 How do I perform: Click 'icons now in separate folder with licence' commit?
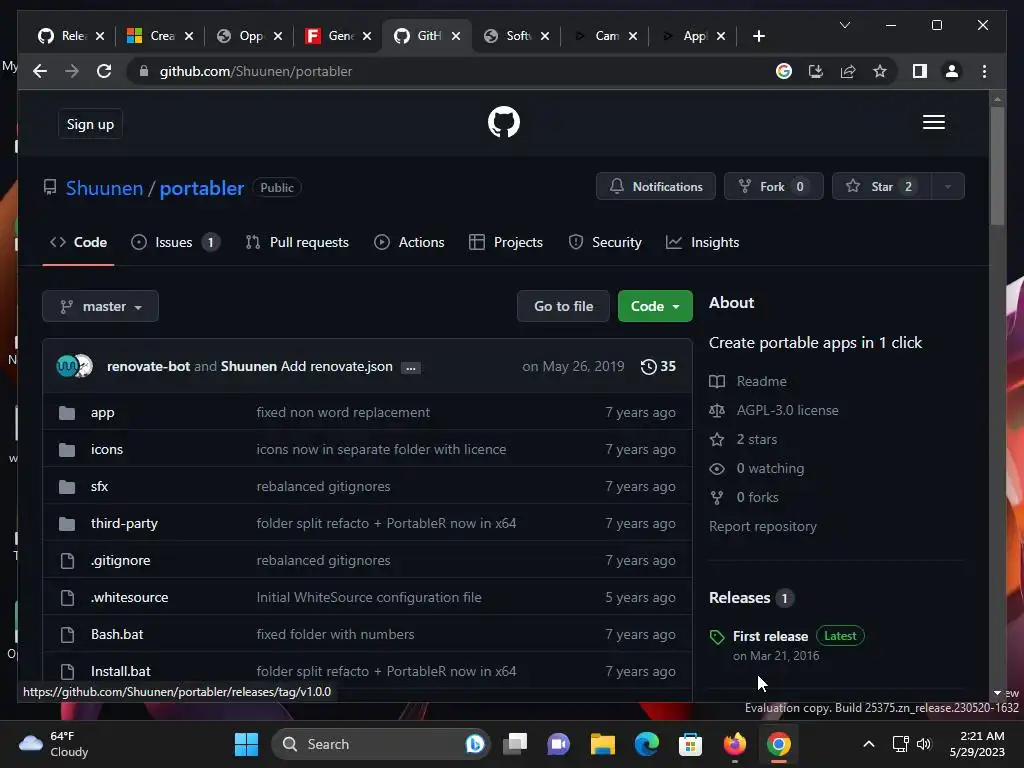click(x=381, y=449)
